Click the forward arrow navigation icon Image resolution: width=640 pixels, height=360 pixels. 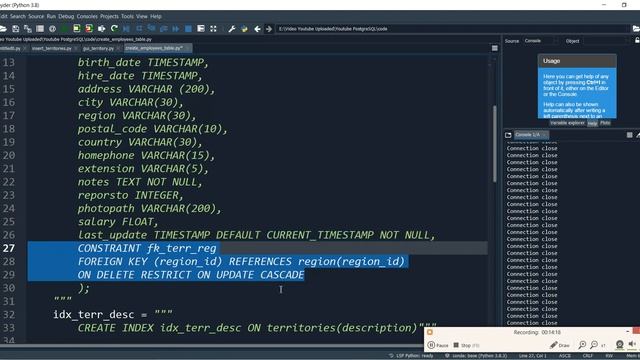(x=269, y=29)
